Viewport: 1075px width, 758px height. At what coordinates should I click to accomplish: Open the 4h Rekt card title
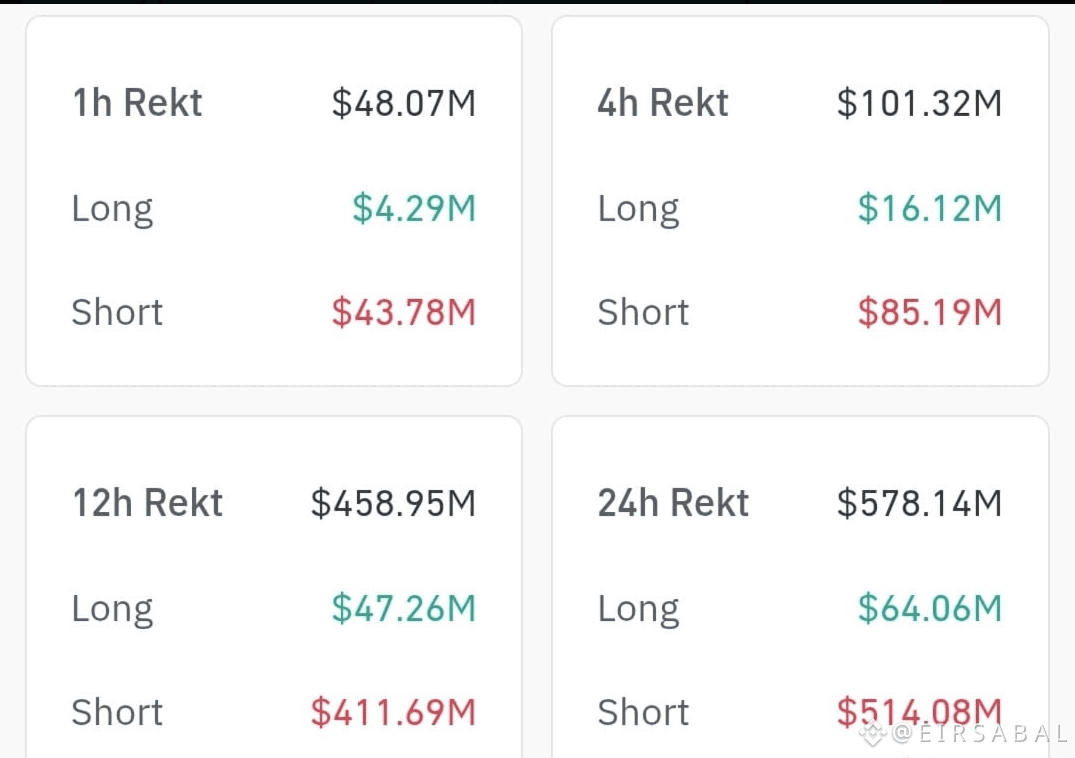coord(663,103)
